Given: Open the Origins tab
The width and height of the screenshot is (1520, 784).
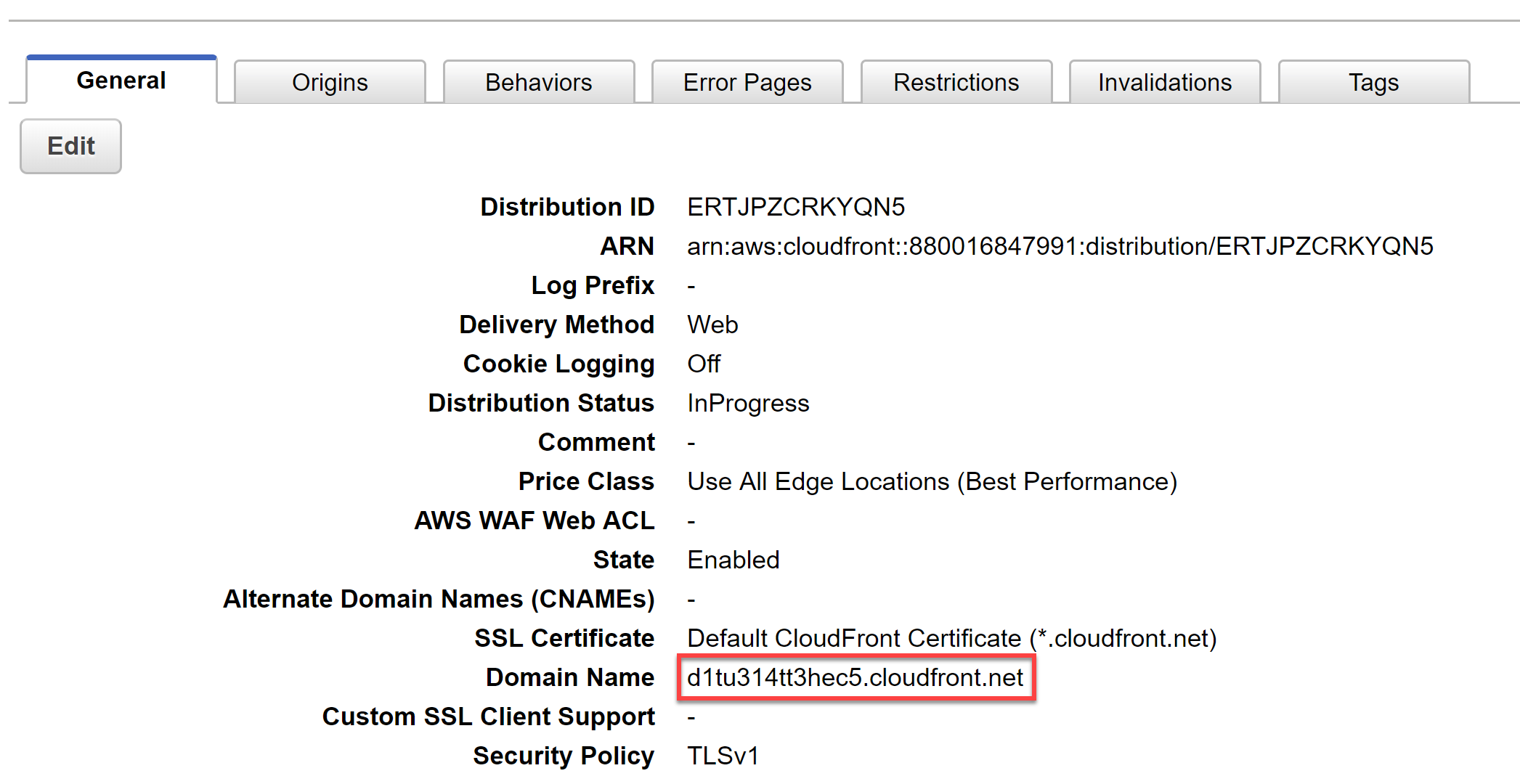Looking at the screenshot, I should [x=330, y=82].
